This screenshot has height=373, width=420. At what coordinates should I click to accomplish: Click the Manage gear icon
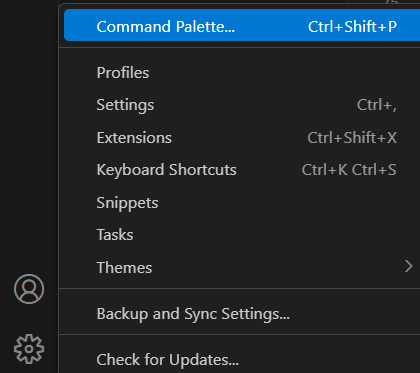pyautogui.click(x=29, y=349)
